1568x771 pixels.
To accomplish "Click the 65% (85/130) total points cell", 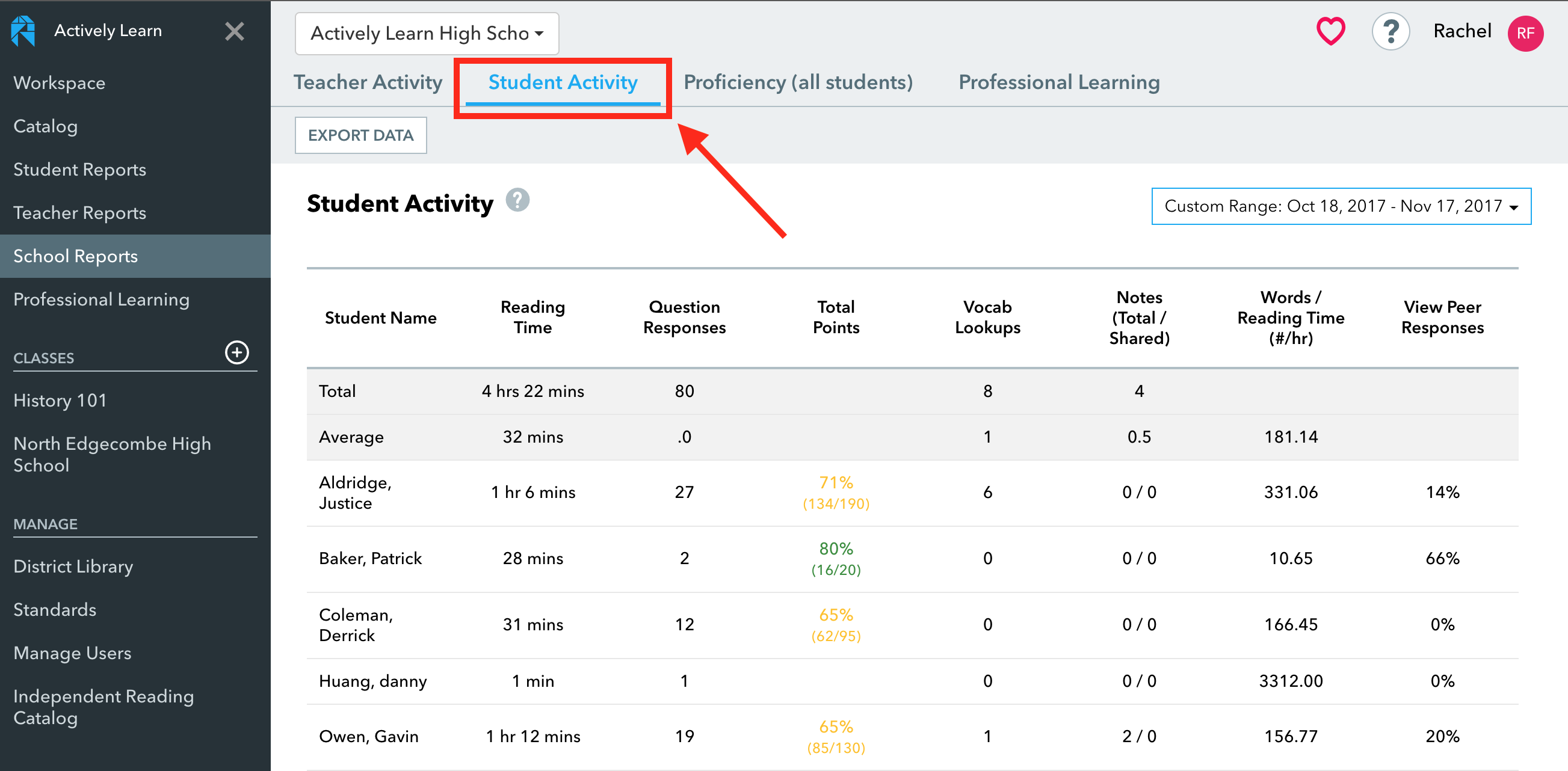I will (836, 737).
